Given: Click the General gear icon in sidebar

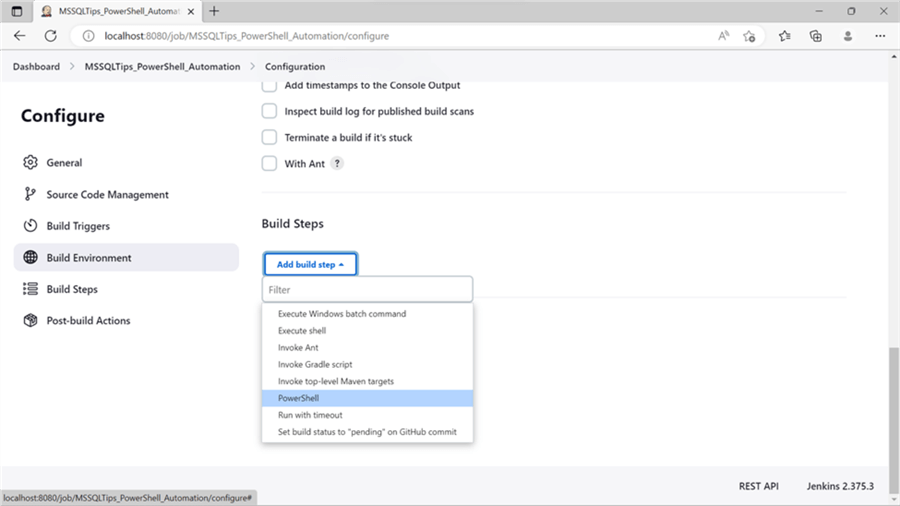Looking at the screenshot, I should [30, 163].
